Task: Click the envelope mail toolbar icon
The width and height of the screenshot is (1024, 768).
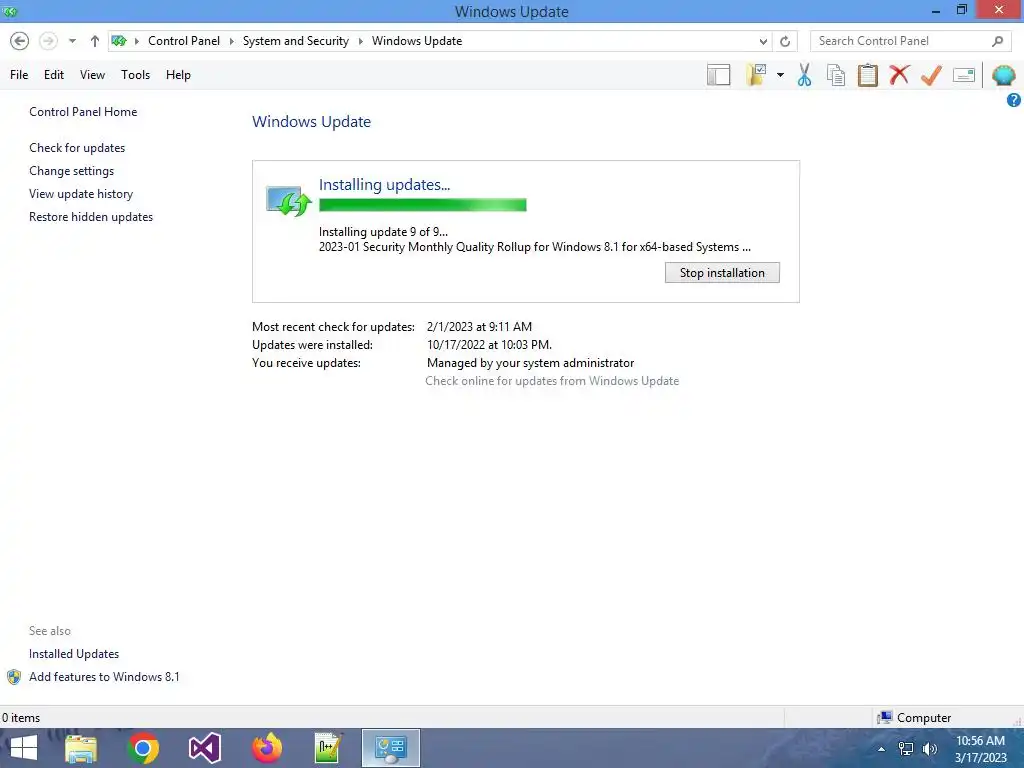Action: (964, 75)
